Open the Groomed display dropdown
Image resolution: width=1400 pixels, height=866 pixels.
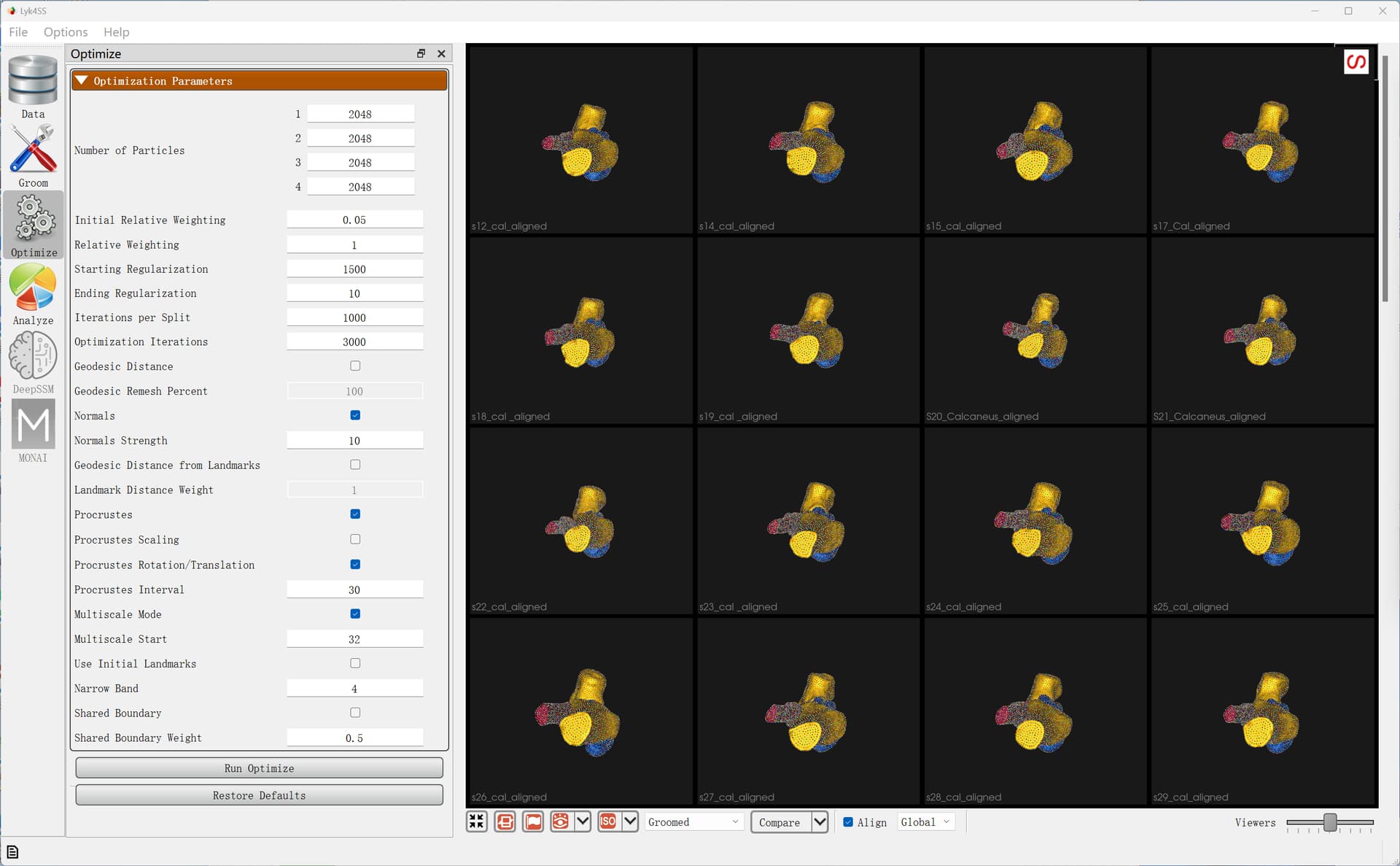(x=693, y=821)
